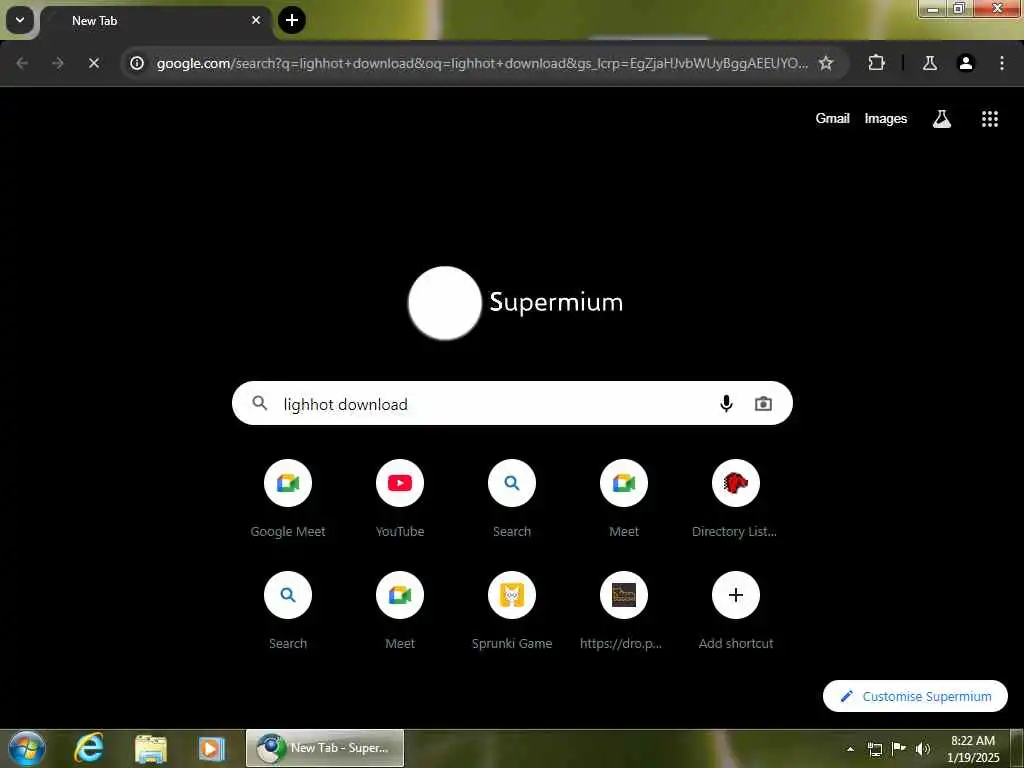The width and height of the screenshot is (1024, 768).
Task: Open the Google Meet shortcut
Action: pos(288,498)
